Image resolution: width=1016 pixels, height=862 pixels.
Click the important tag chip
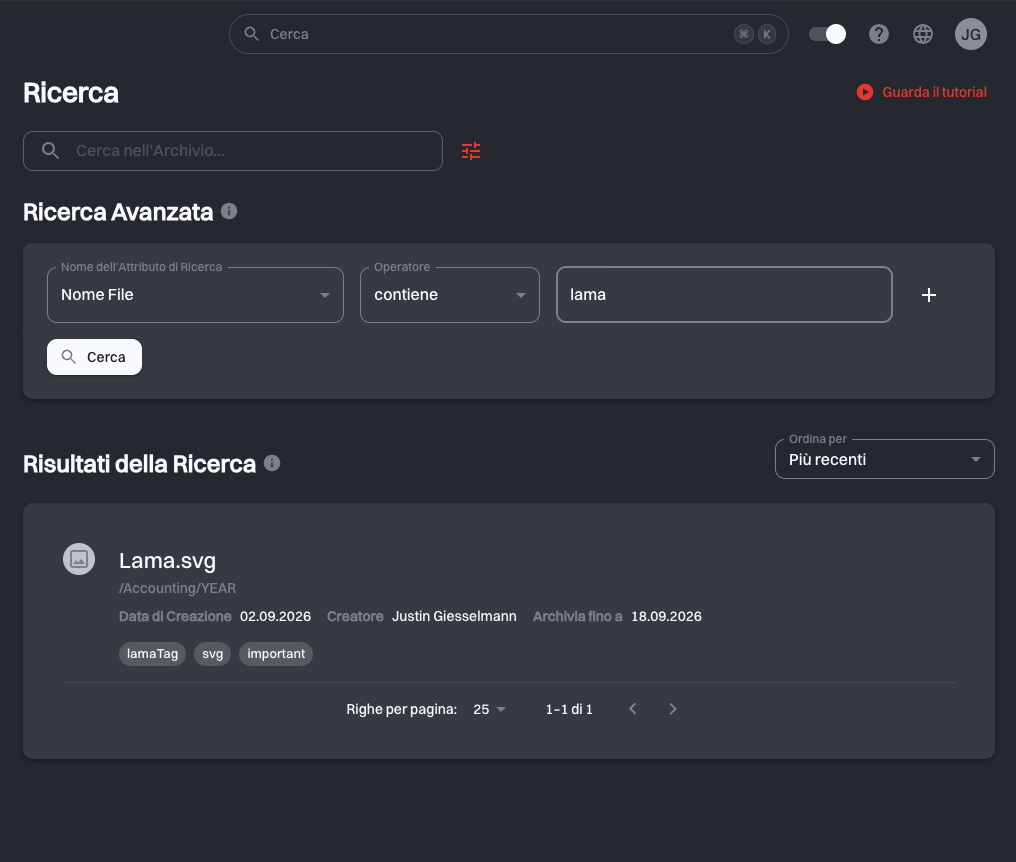point(276,654)
